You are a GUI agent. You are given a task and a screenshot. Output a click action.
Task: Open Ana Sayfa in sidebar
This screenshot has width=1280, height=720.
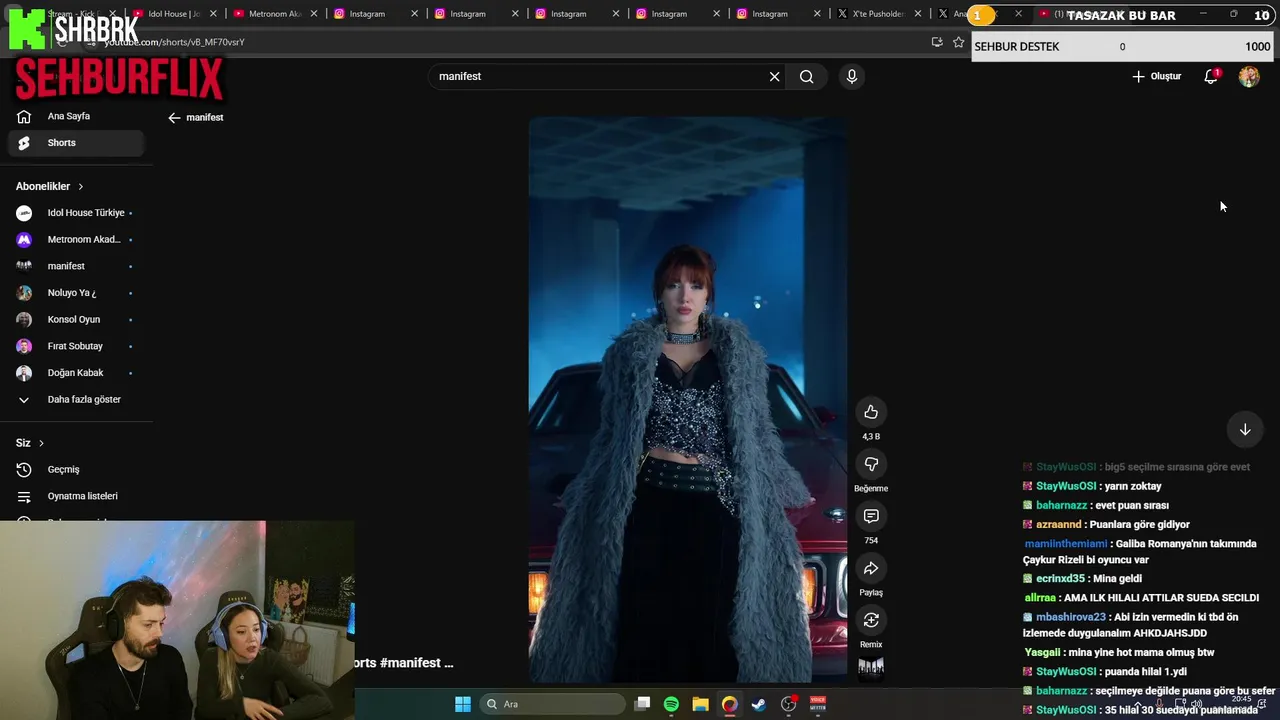(x=76, y=116)
